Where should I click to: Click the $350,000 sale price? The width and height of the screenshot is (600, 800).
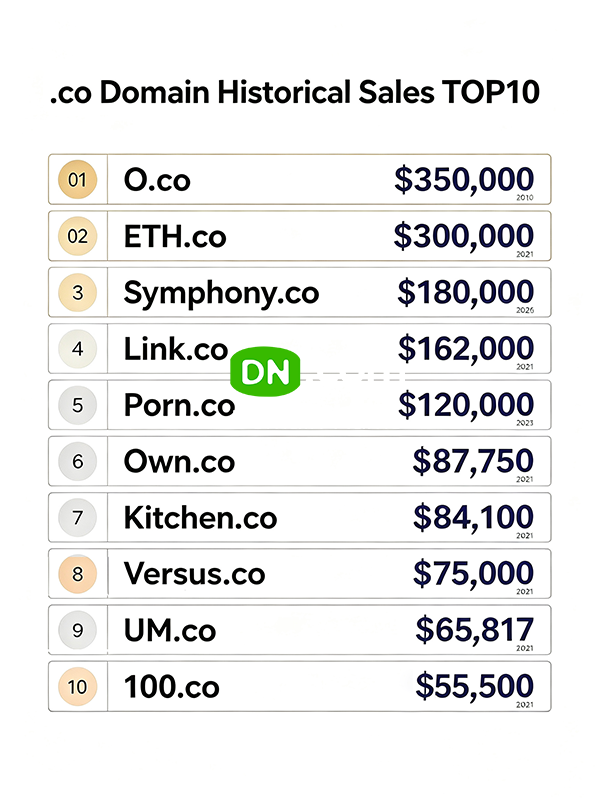(464, 180)
